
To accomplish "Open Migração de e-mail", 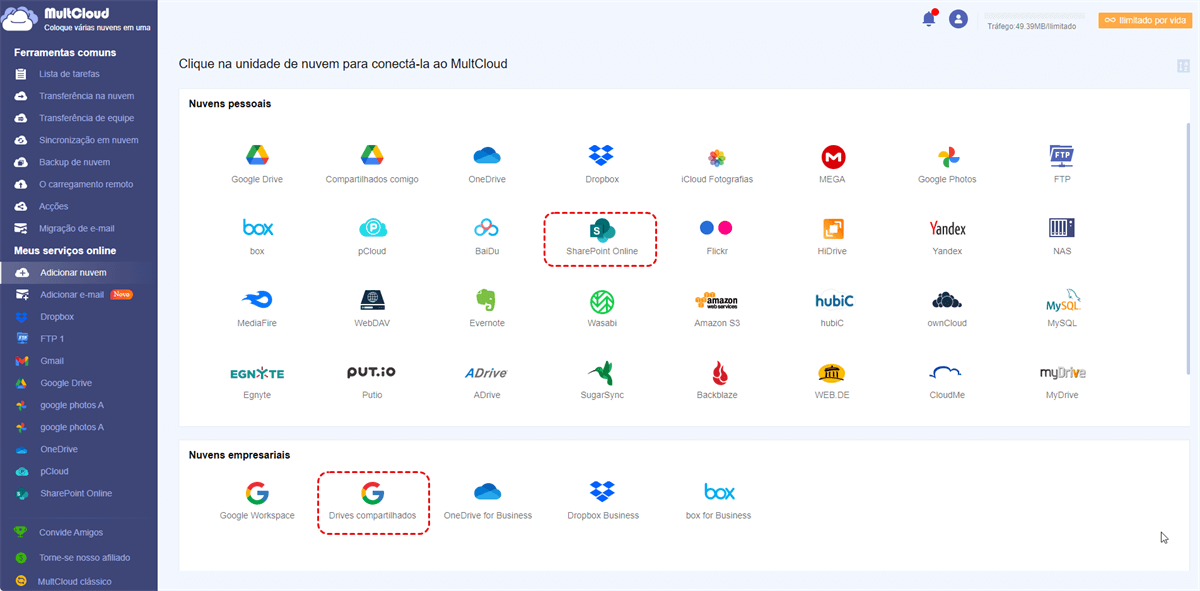I will (78, 228).
